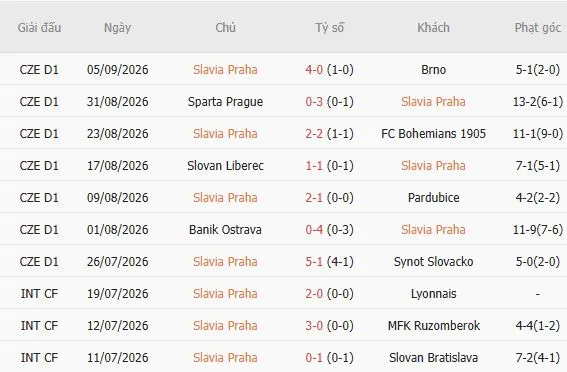567x372 pixels.
Task: Open Slavia Praha link in 05/09/2026 row
Action: [225, 69]
